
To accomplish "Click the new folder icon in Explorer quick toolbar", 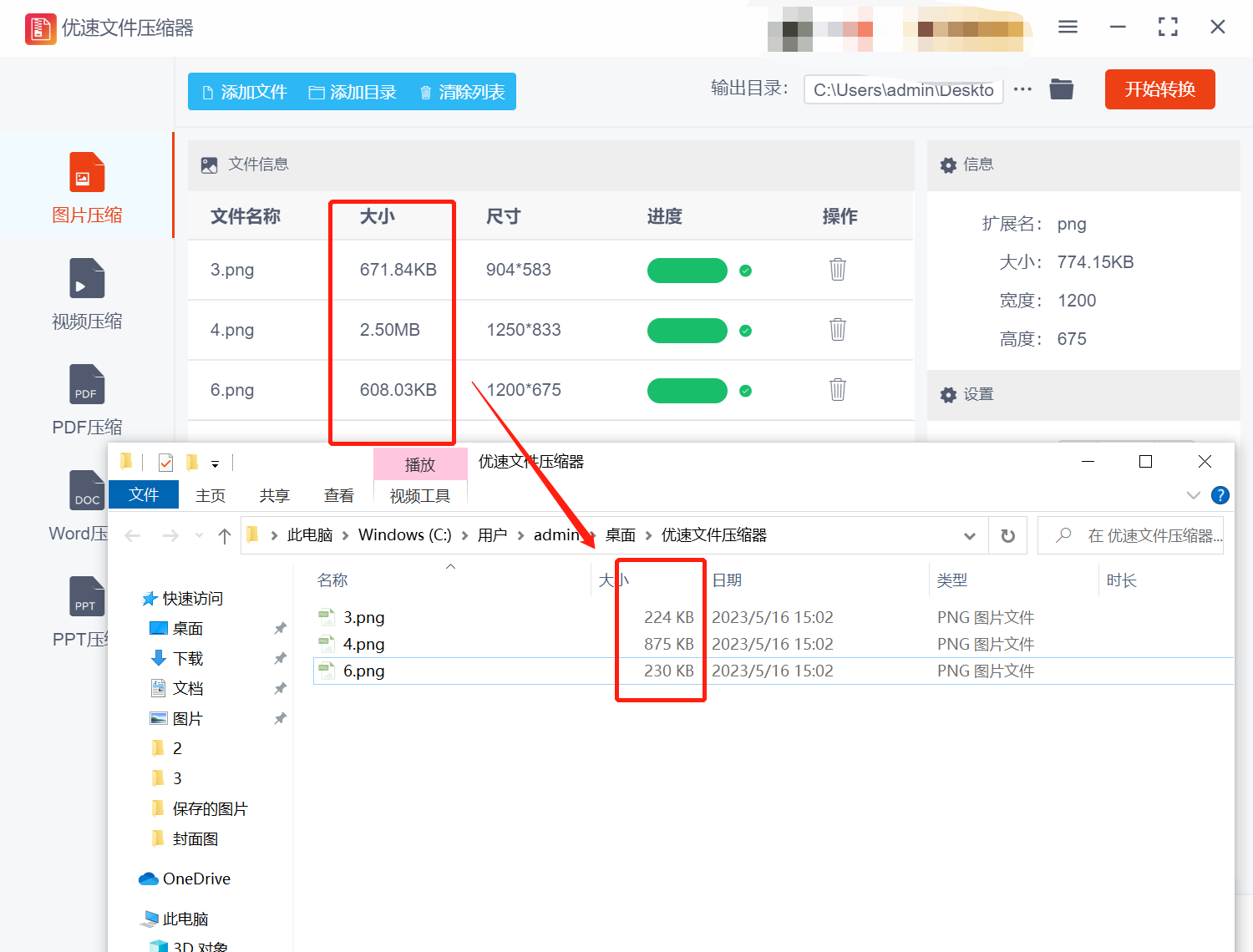I will 191,462.
